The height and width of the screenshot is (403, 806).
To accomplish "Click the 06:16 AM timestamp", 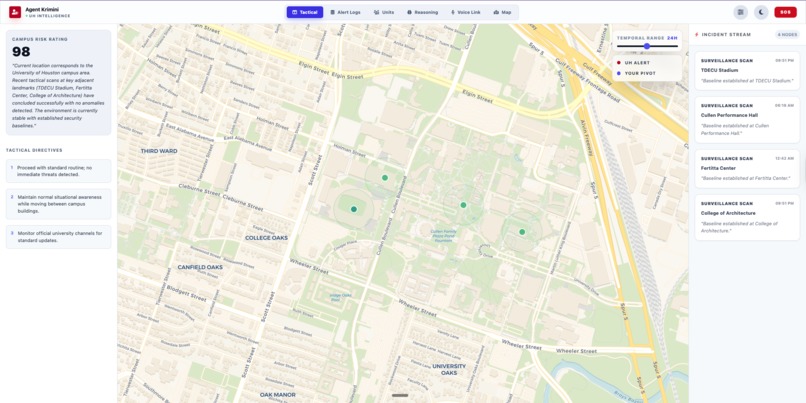I will (x=784, y=105).
